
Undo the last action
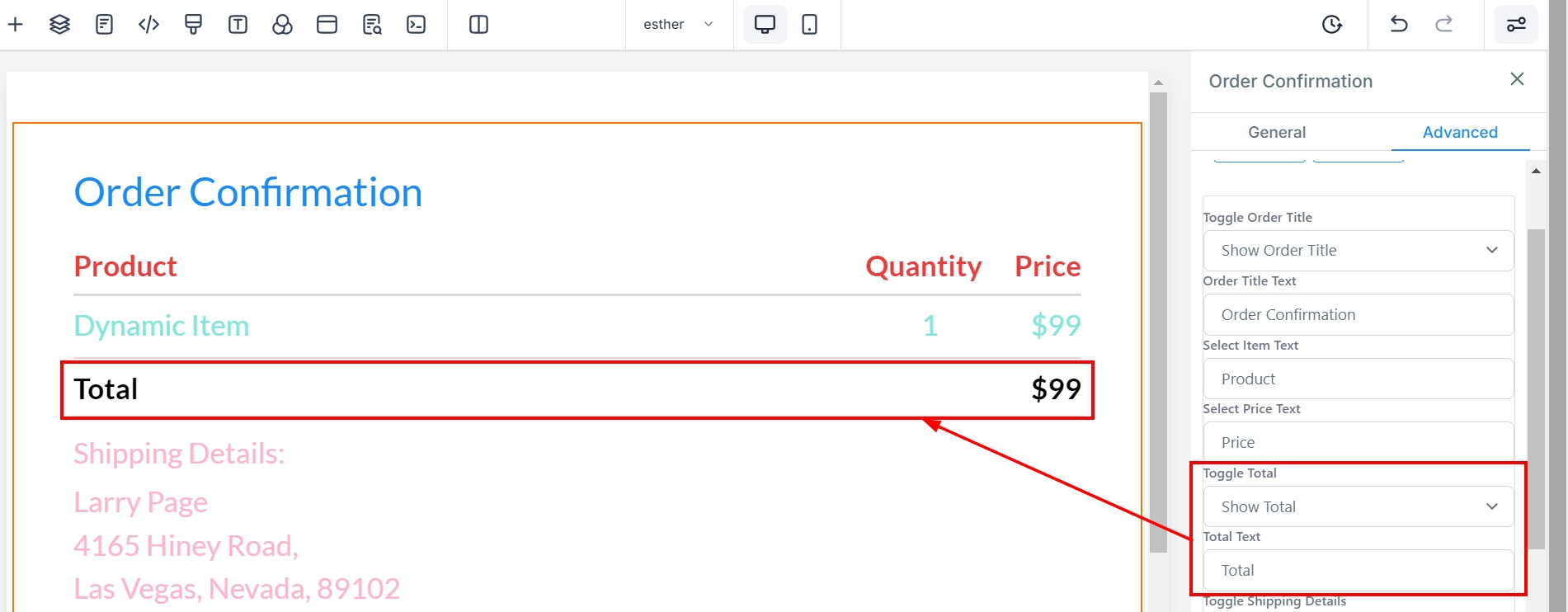click(1399, 25)
